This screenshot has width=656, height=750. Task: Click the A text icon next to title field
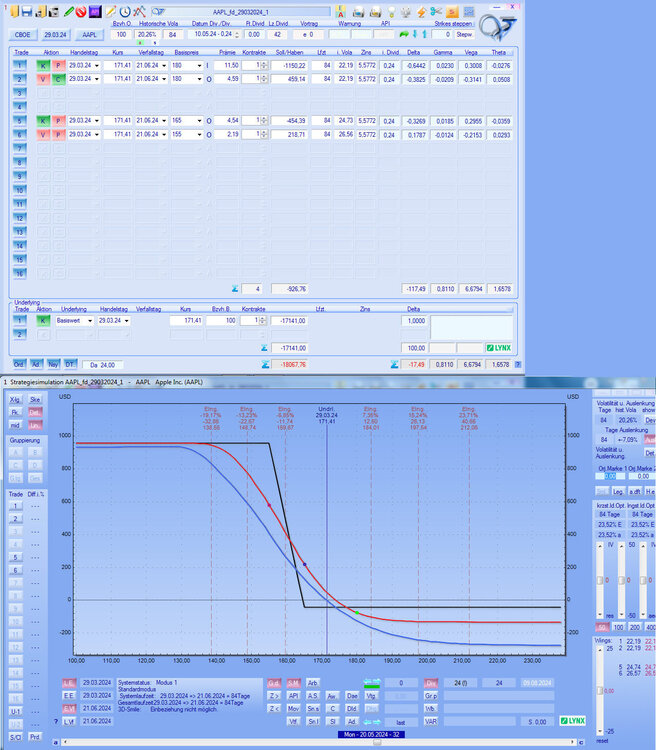340,12
